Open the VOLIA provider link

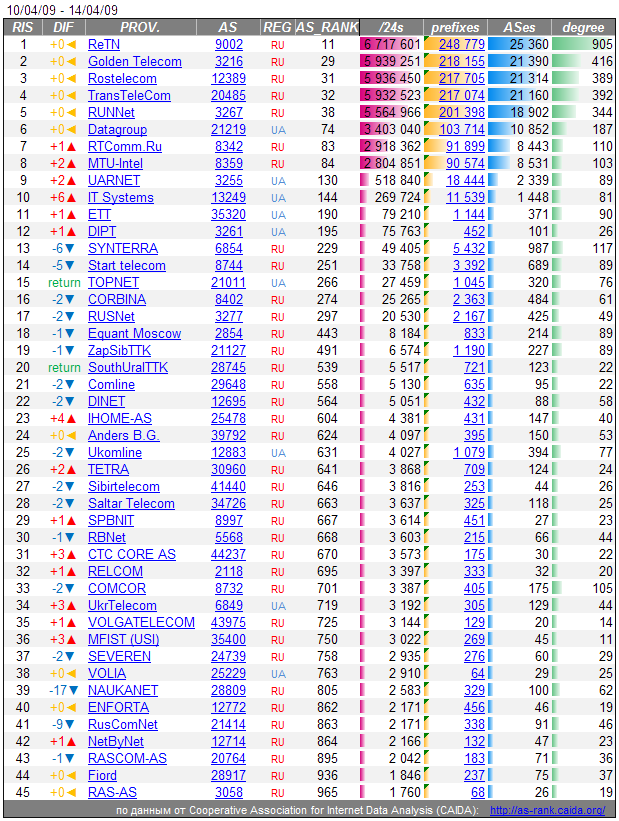(107, 673)
